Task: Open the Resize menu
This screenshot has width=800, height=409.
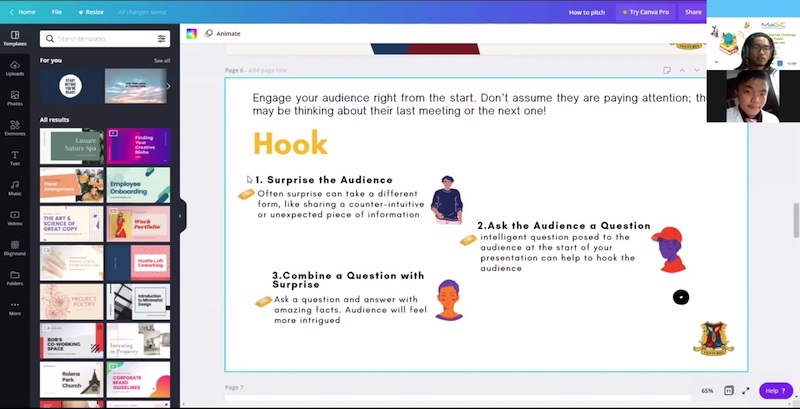Action: [x=91, y=12]
